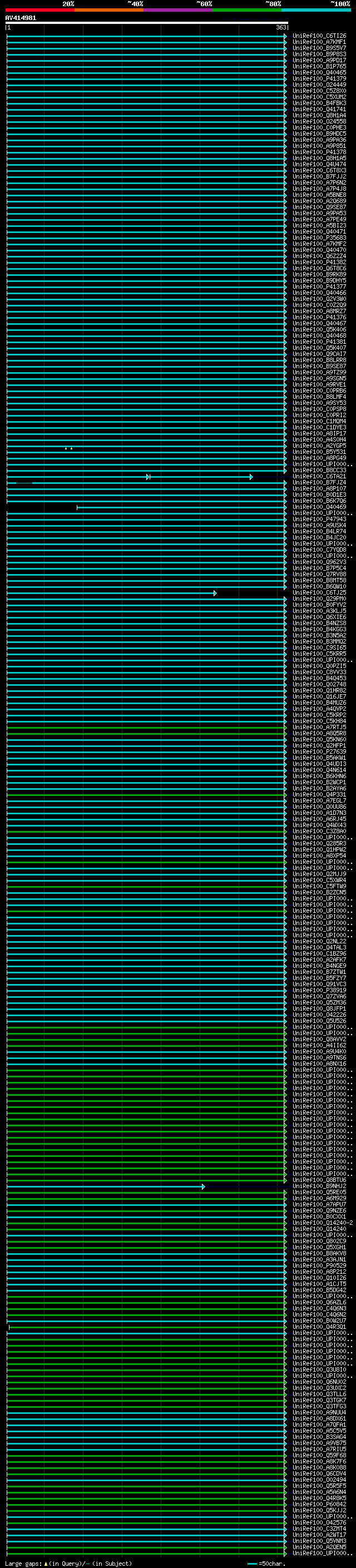Click the cyan 100% identity color bar

[315, 10]
